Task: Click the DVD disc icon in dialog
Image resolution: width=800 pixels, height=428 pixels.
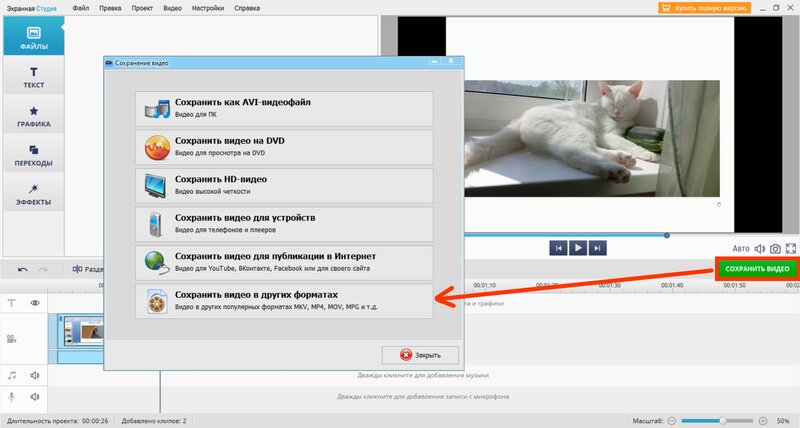Action: pos(157,147)
